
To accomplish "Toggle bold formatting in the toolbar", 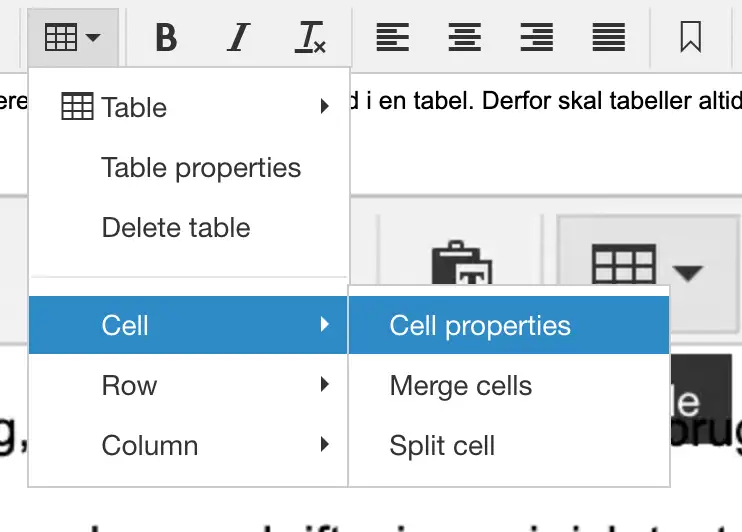I will tap(166, 38).
